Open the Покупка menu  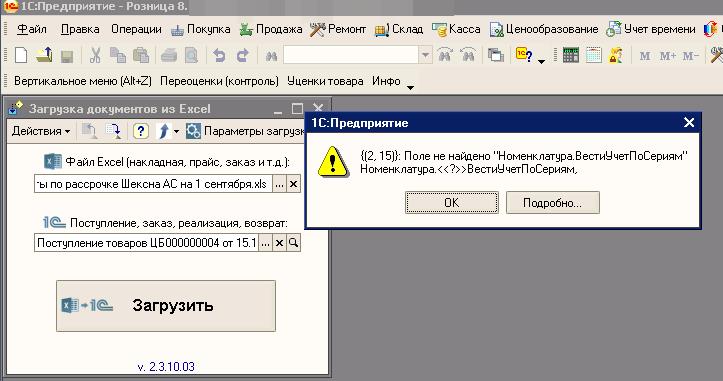point(201,29)
